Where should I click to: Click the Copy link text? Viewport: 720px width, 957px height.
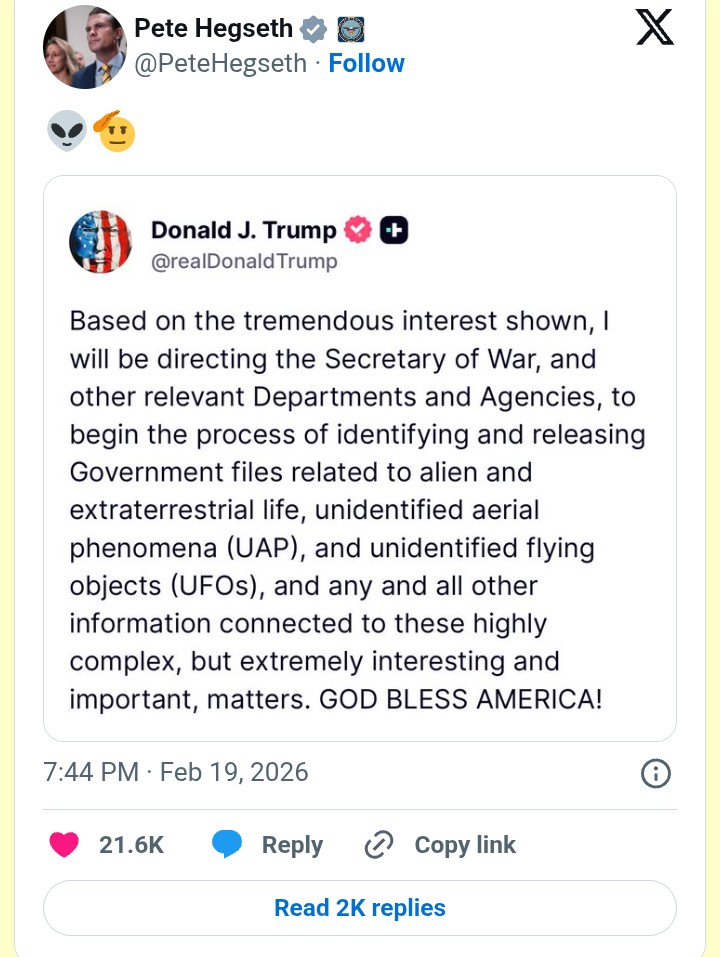click(x=465, y=845)
